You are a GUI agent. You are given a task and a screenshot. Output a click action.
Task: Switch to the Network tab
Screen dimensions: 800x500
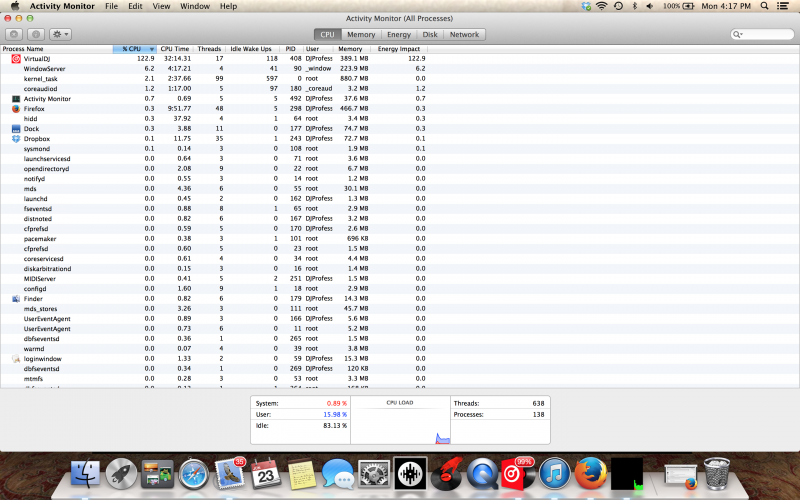tap(464, 34)
